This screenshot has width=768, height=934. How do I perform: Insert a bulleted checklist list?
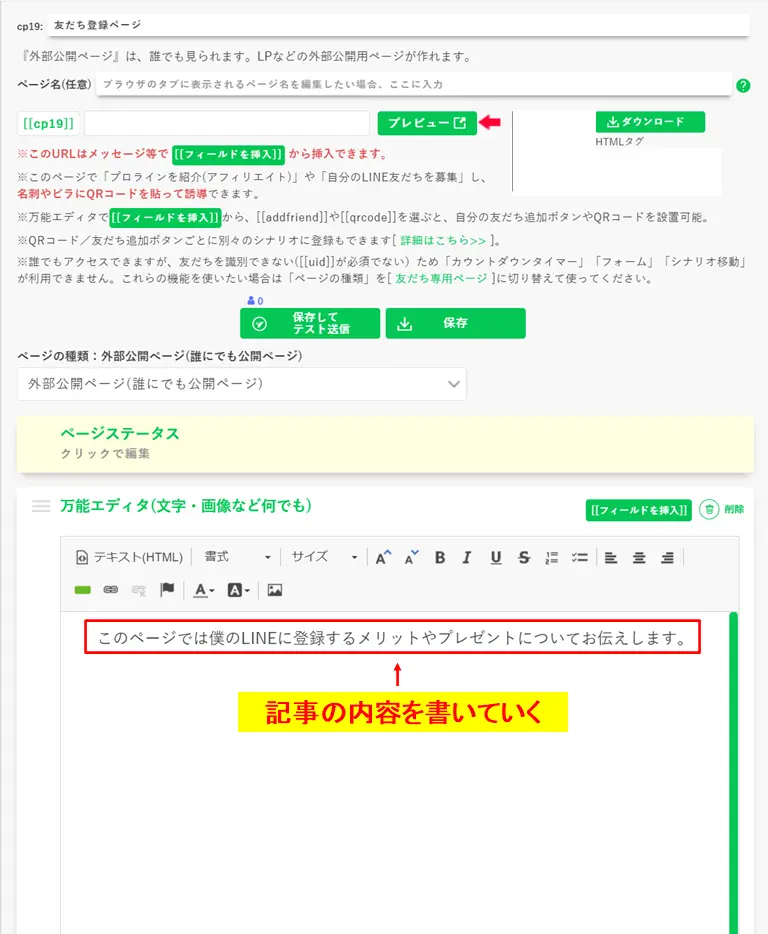pos(580,558)
